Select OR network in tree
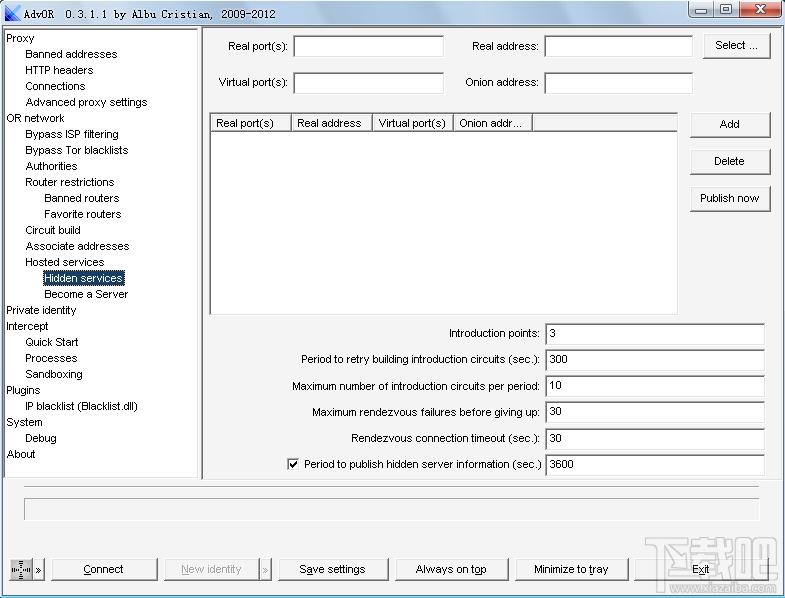 [x=35, y=118]
